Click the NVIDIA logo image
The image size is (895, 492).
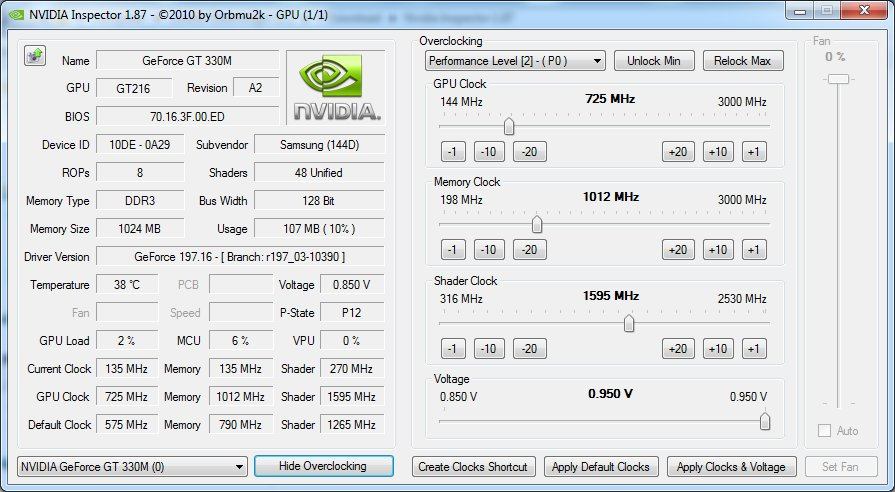coord(336,87)
